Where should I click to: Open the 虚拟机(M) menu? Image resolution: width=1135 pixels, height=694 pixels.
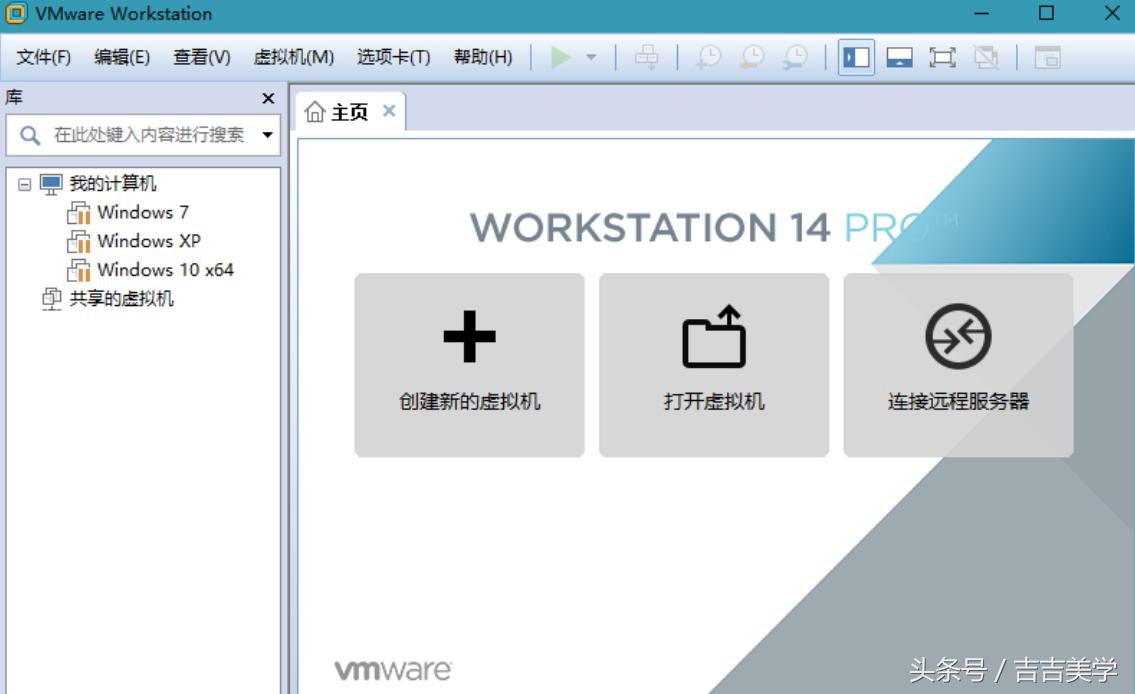pyautogui.click(x=293, y=57)
